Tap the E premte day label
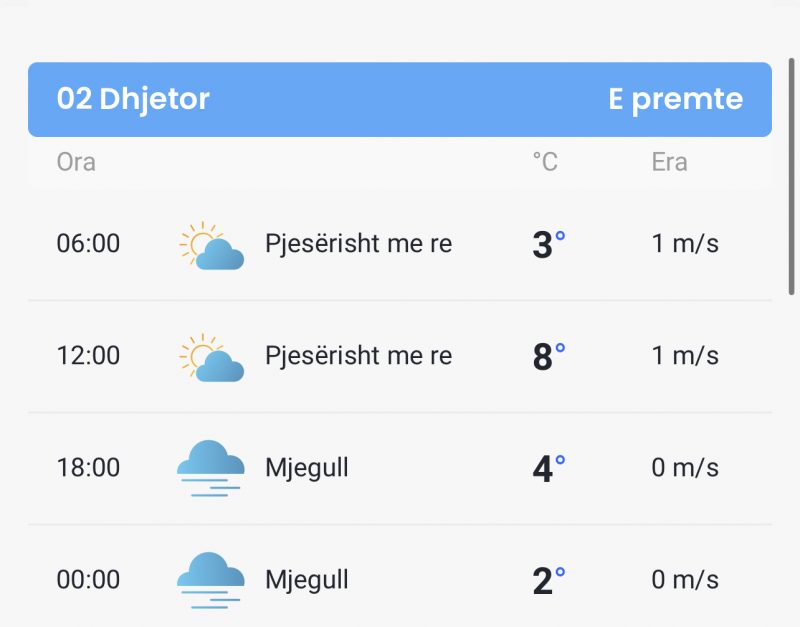800x627 pixels. [676, 98]
